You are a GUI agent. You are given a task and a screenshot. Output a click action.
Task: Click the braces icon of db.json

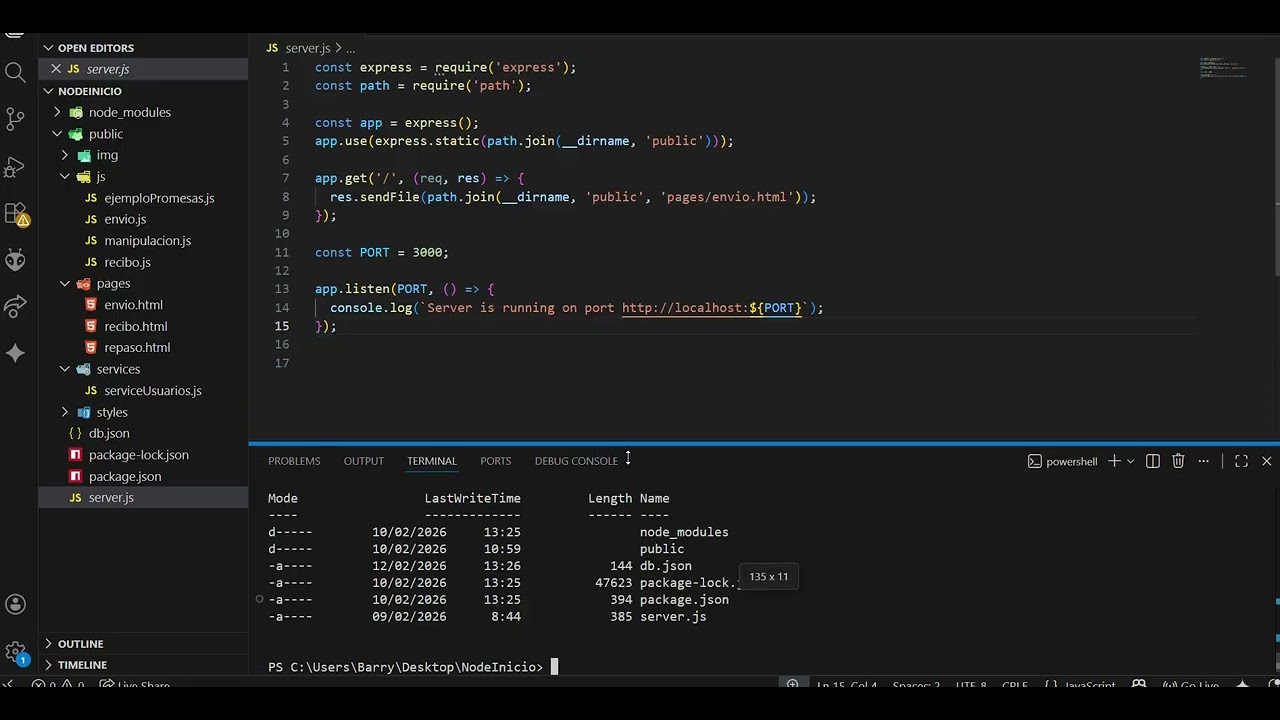pos(75,433)
